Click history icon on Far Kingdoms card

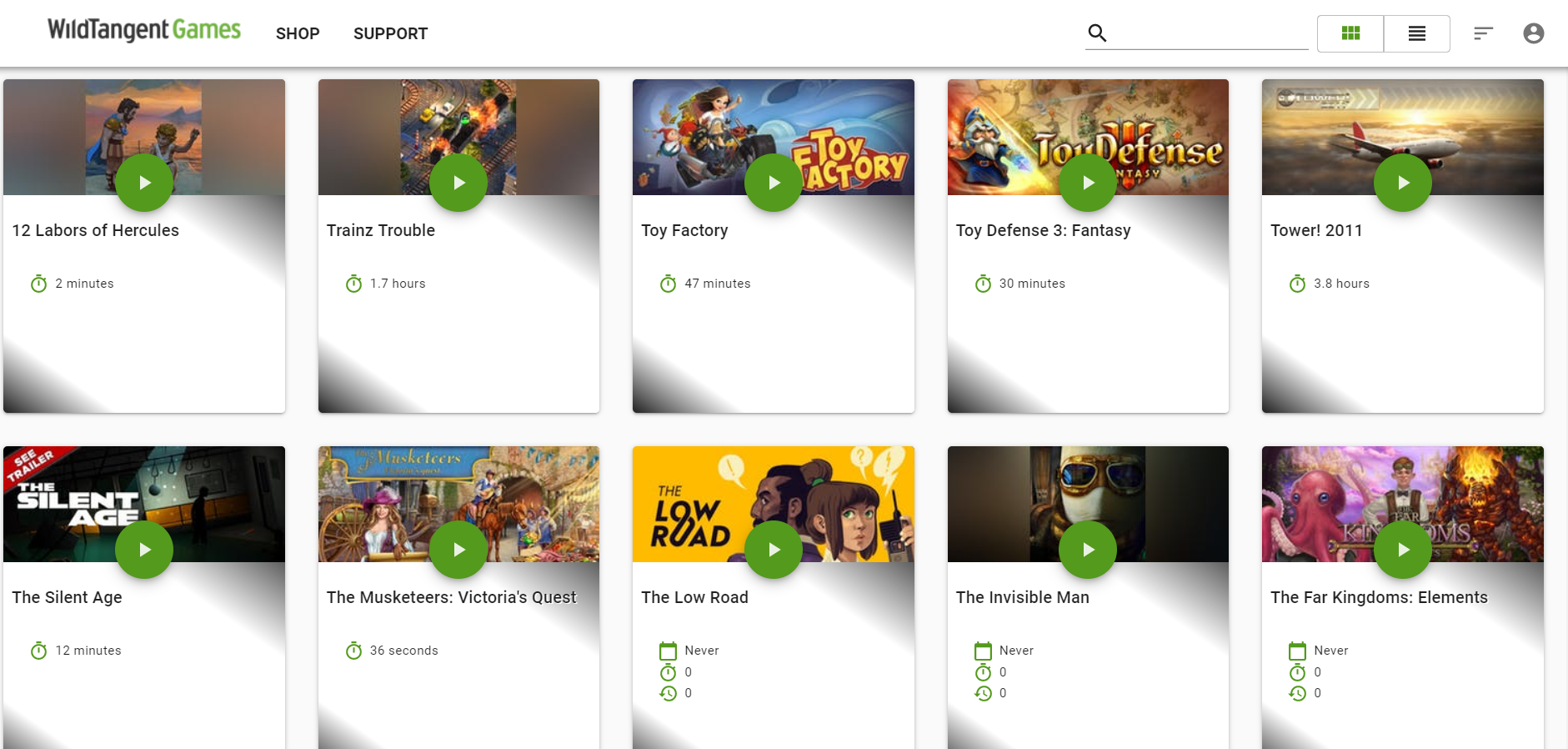click(1297, 693)
